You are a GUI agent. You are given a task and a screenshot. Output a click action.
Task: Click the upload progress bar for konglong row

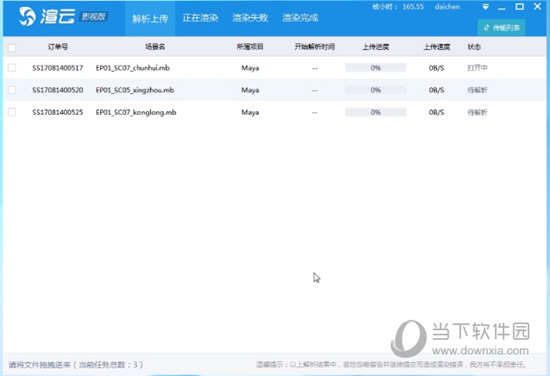tap(376, 112)
